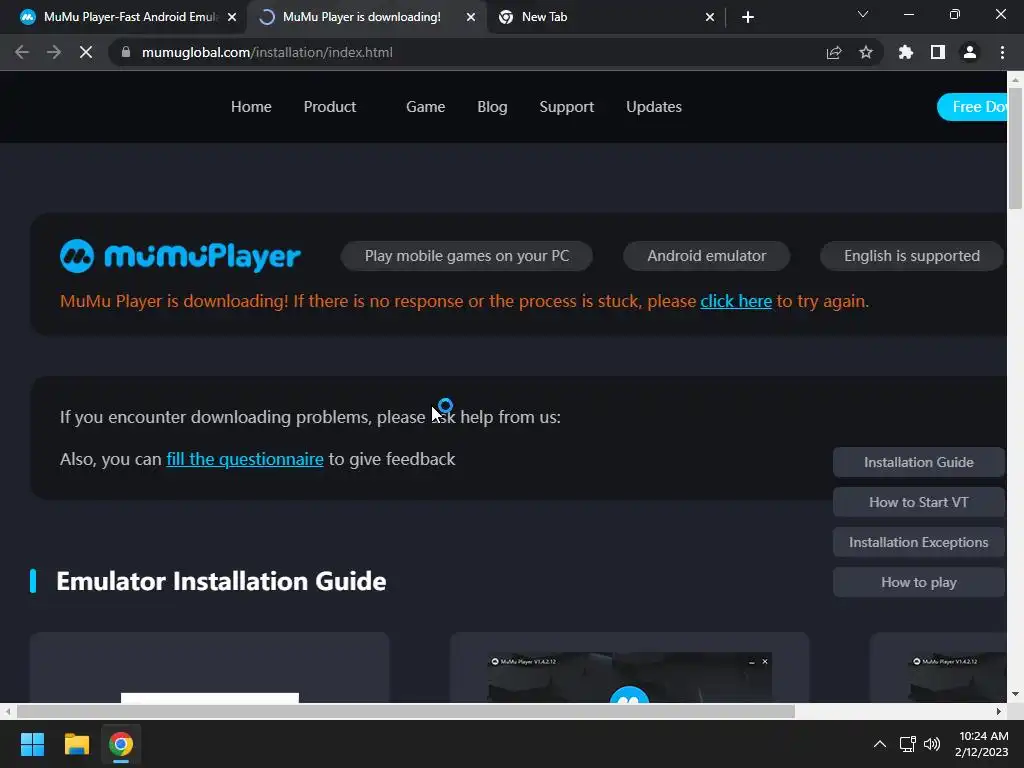
Task: Open Installation Exceptions side button
Action: (918, 542)
